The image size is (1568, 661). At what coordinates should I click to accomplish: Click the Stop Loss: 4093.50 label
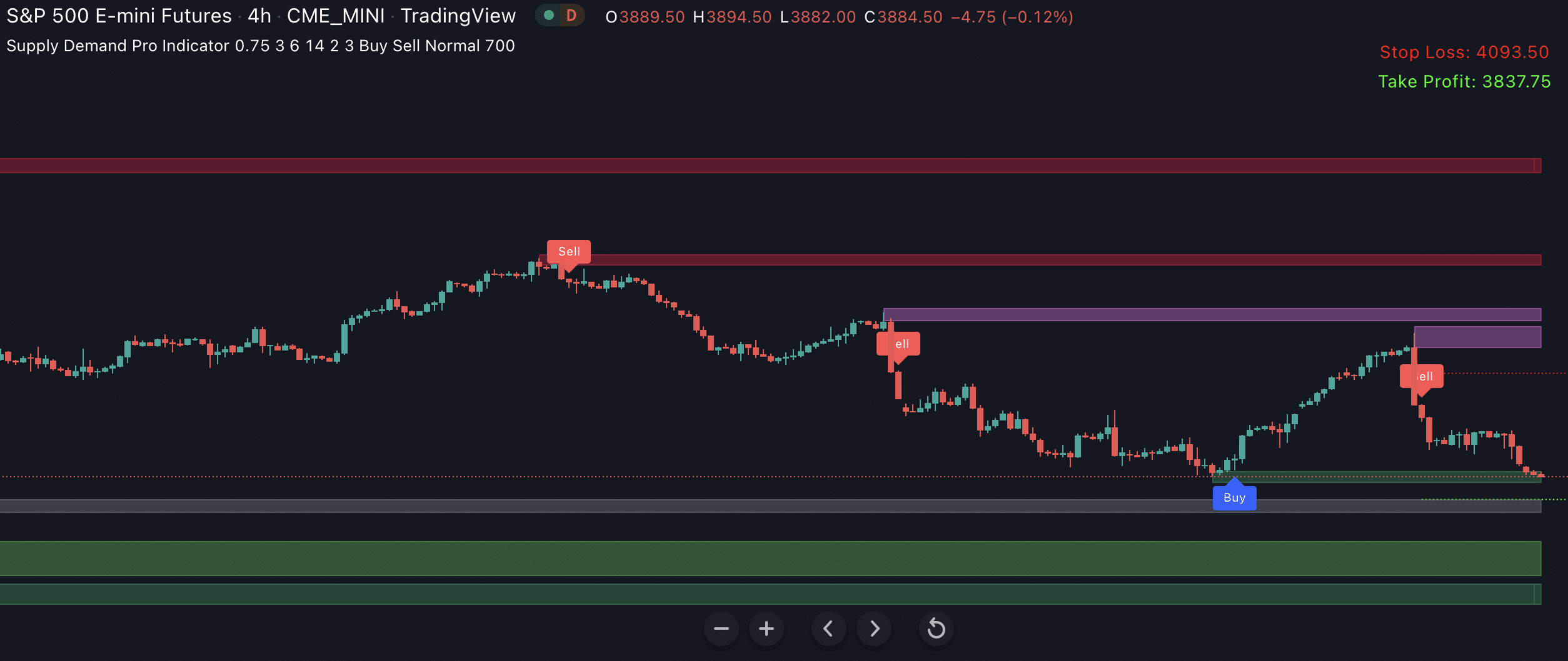coord(1464,52)
